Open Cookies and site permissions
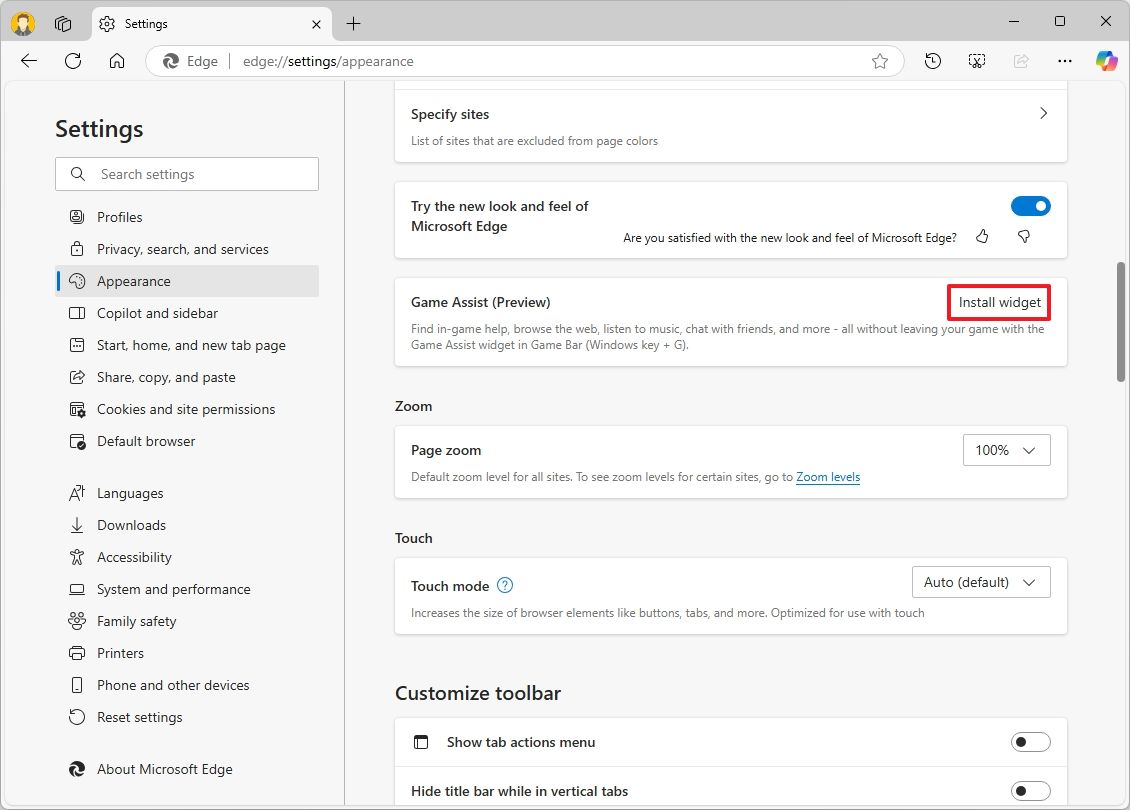This screenshot has width=1130, height=810. tap(187, 409)
